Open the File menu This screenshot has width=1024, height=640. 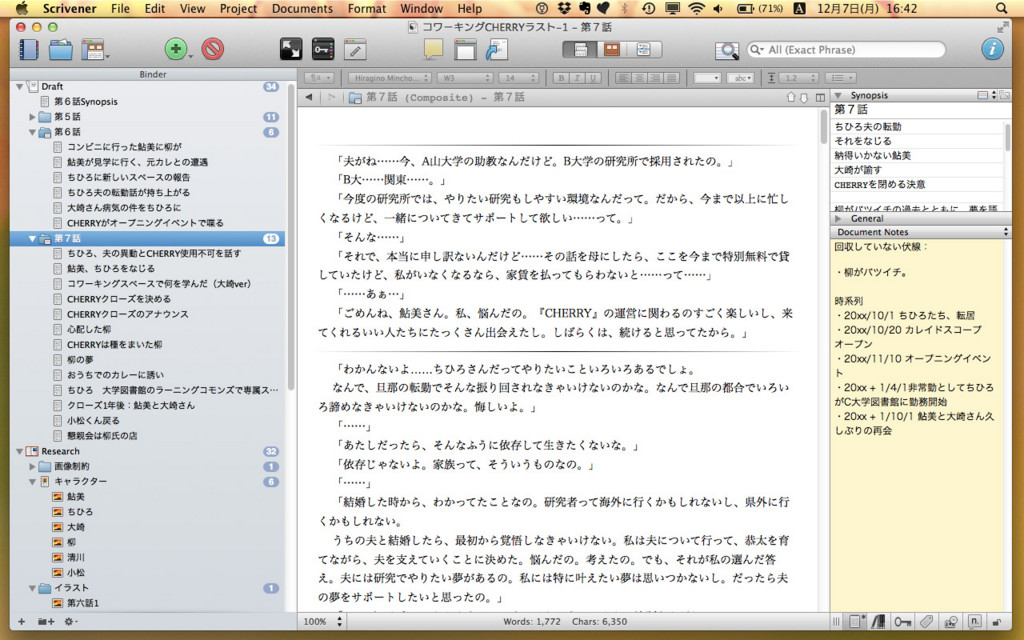(120, 8)
